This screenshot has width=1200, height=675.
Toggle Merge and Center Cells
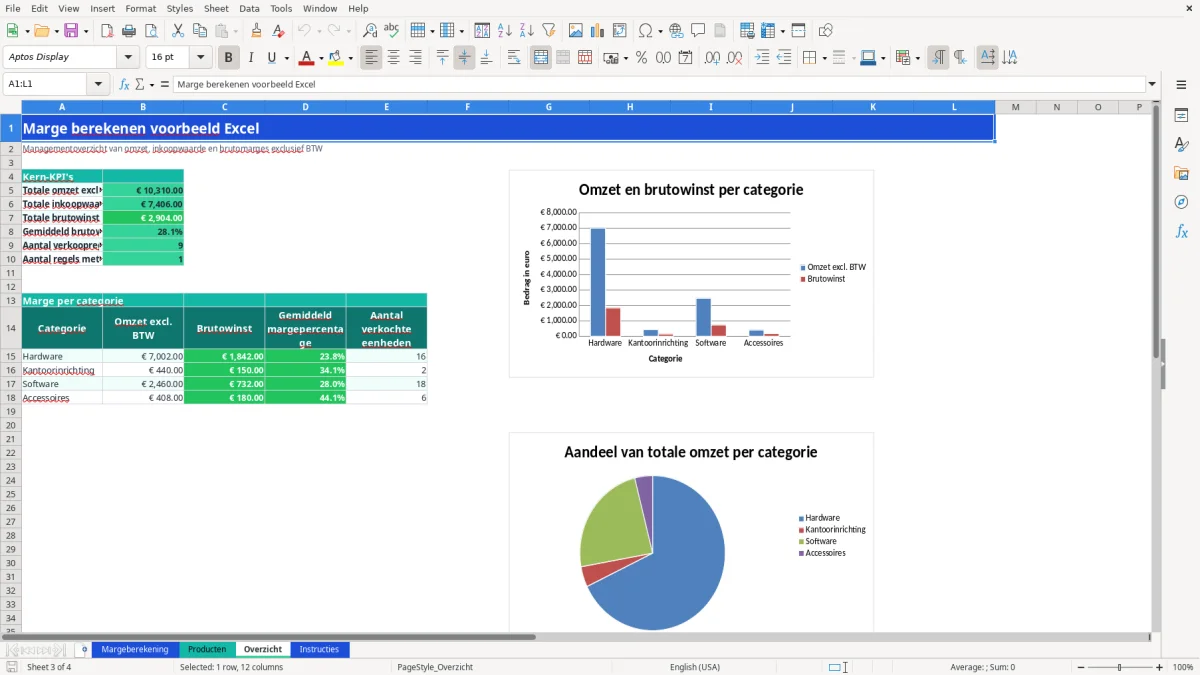click(x=540, y=58)
